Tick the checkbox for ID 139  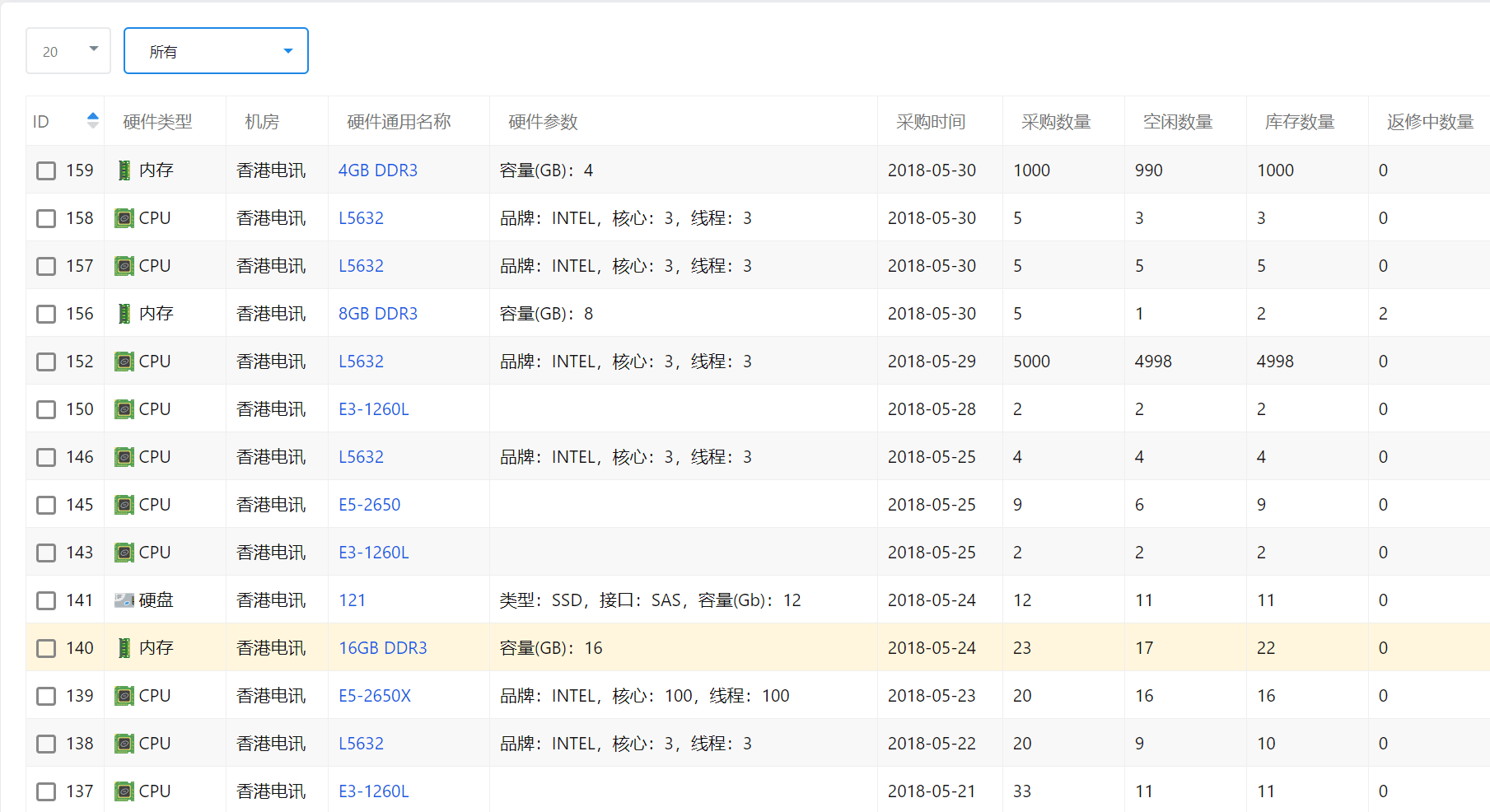[46, 696]
